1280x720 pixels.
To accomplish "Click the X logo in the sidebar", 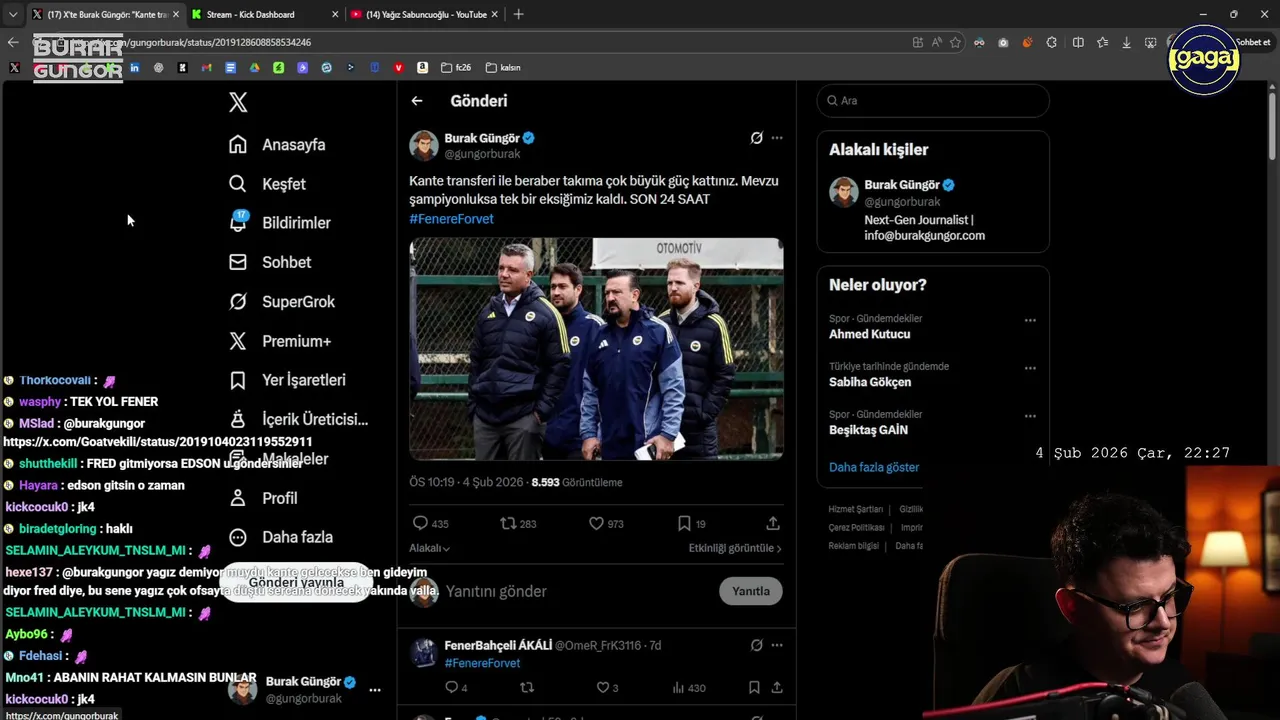I will click(238, 102).
